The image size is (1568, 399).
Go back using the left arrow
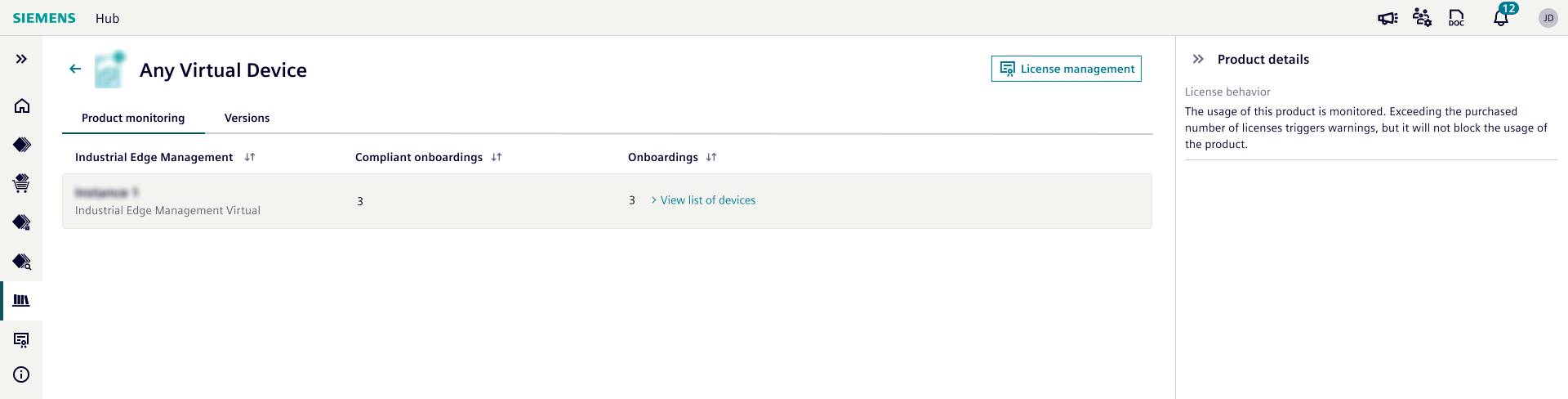click(x=75, y=69)
